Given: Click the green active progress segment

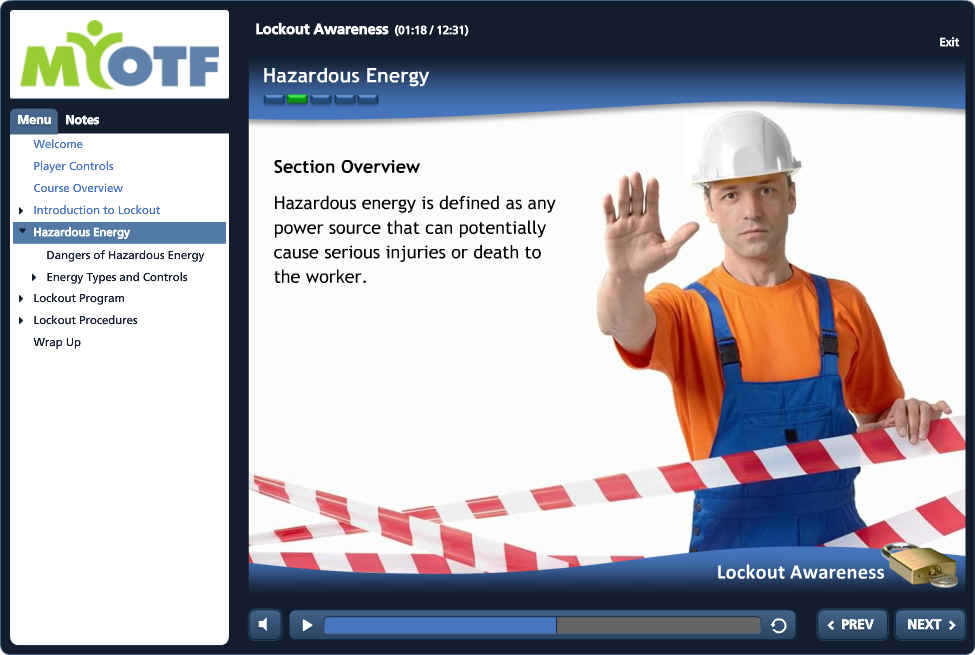Looking at the screenshot, I should pyautogui.click(x=297, y=98).
